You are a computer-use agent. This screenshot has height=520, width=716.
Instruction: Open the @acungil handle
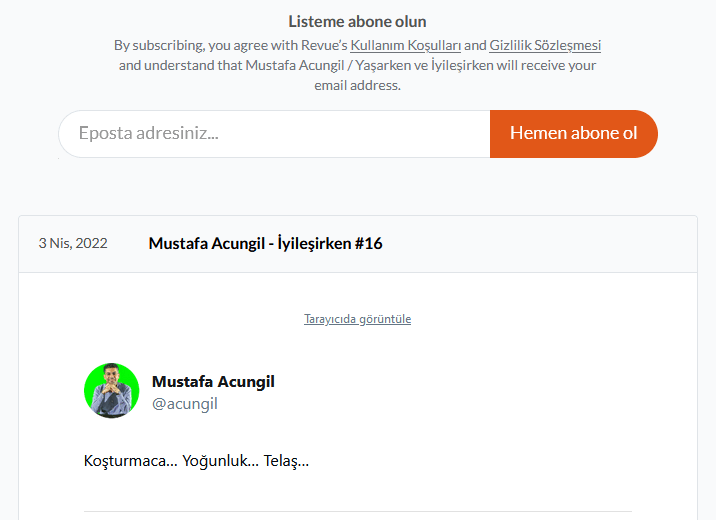coord(184,404)
